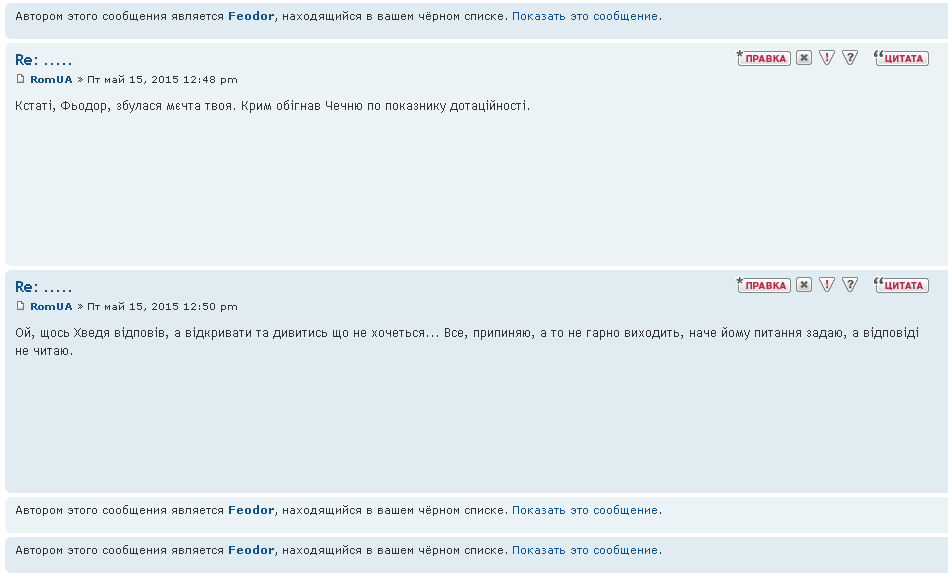Open info question-mark icon on 12:50 post
This screenshot has width=948, height=577.
(850, 285)
